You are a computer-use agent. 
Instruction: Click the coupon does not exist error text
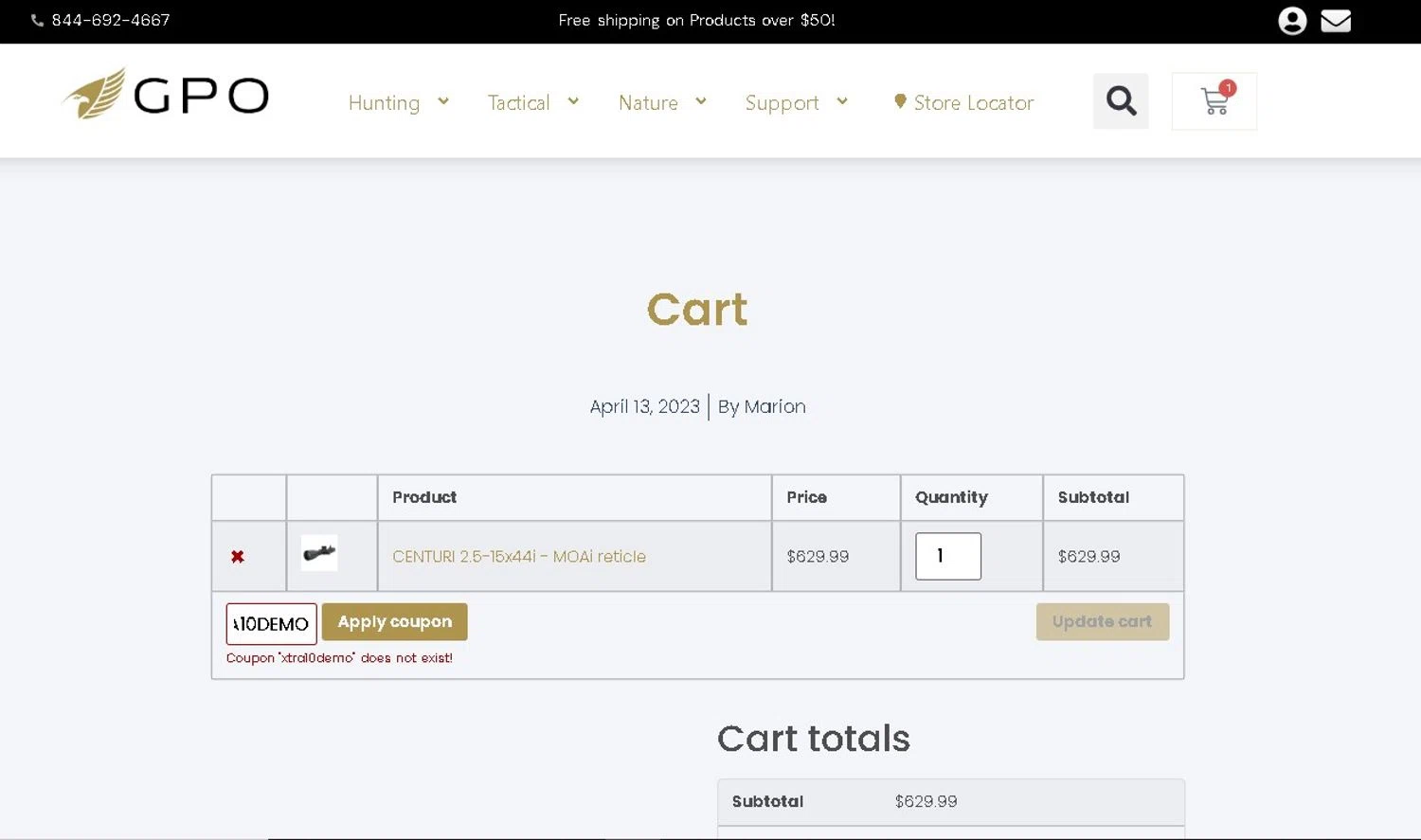tap(339, 658)
